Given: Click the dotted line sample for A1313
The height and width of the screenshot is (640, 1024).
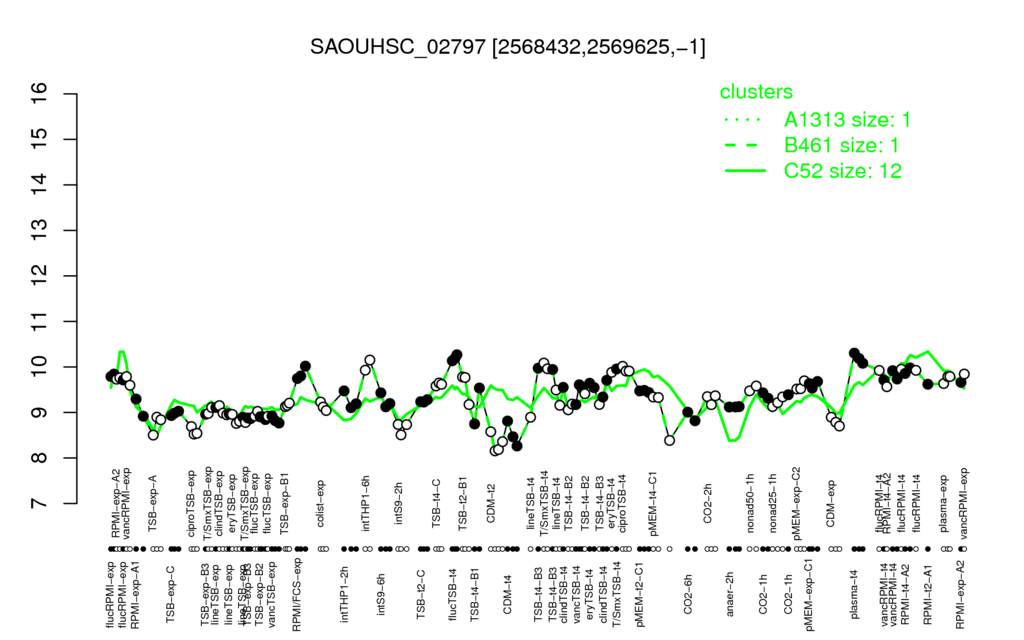Looking at the screenshot, I should [x=744, y=120].
